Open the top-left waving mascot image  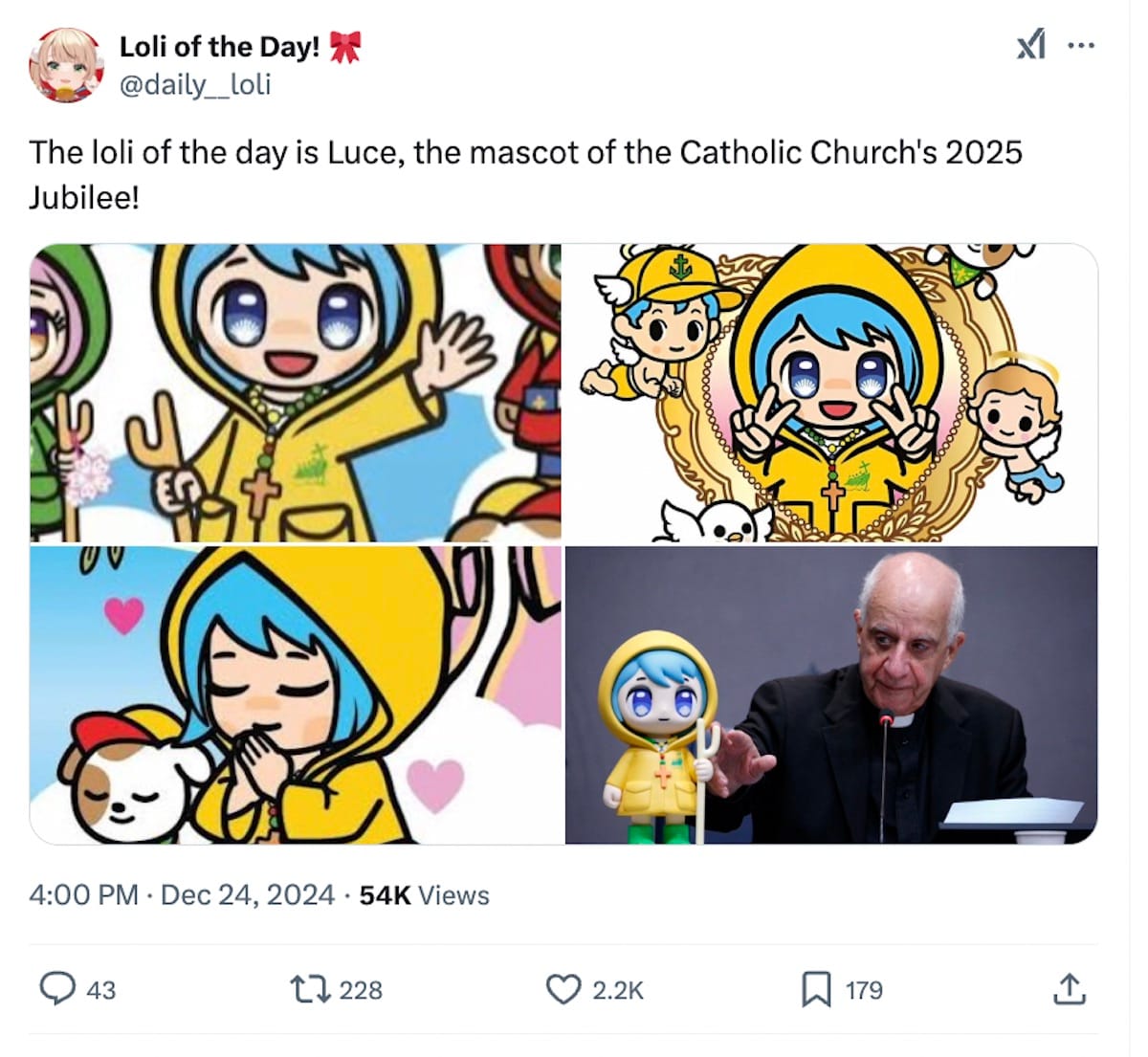click(296, 393)
